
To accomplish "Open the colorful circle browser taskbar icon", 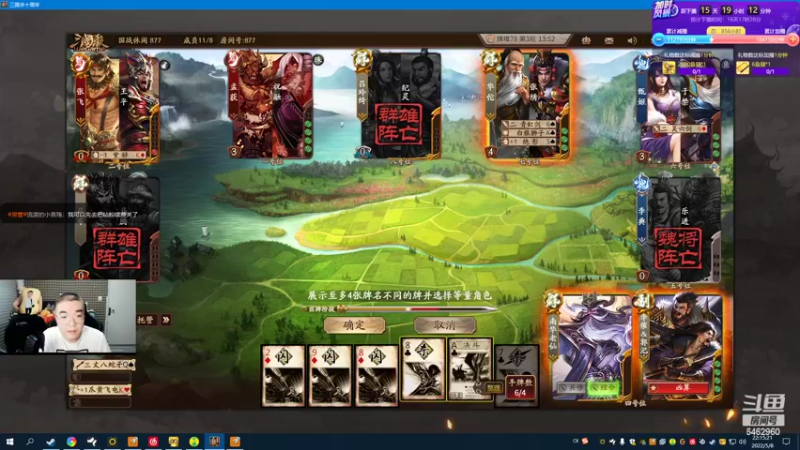I will [71, 441].
